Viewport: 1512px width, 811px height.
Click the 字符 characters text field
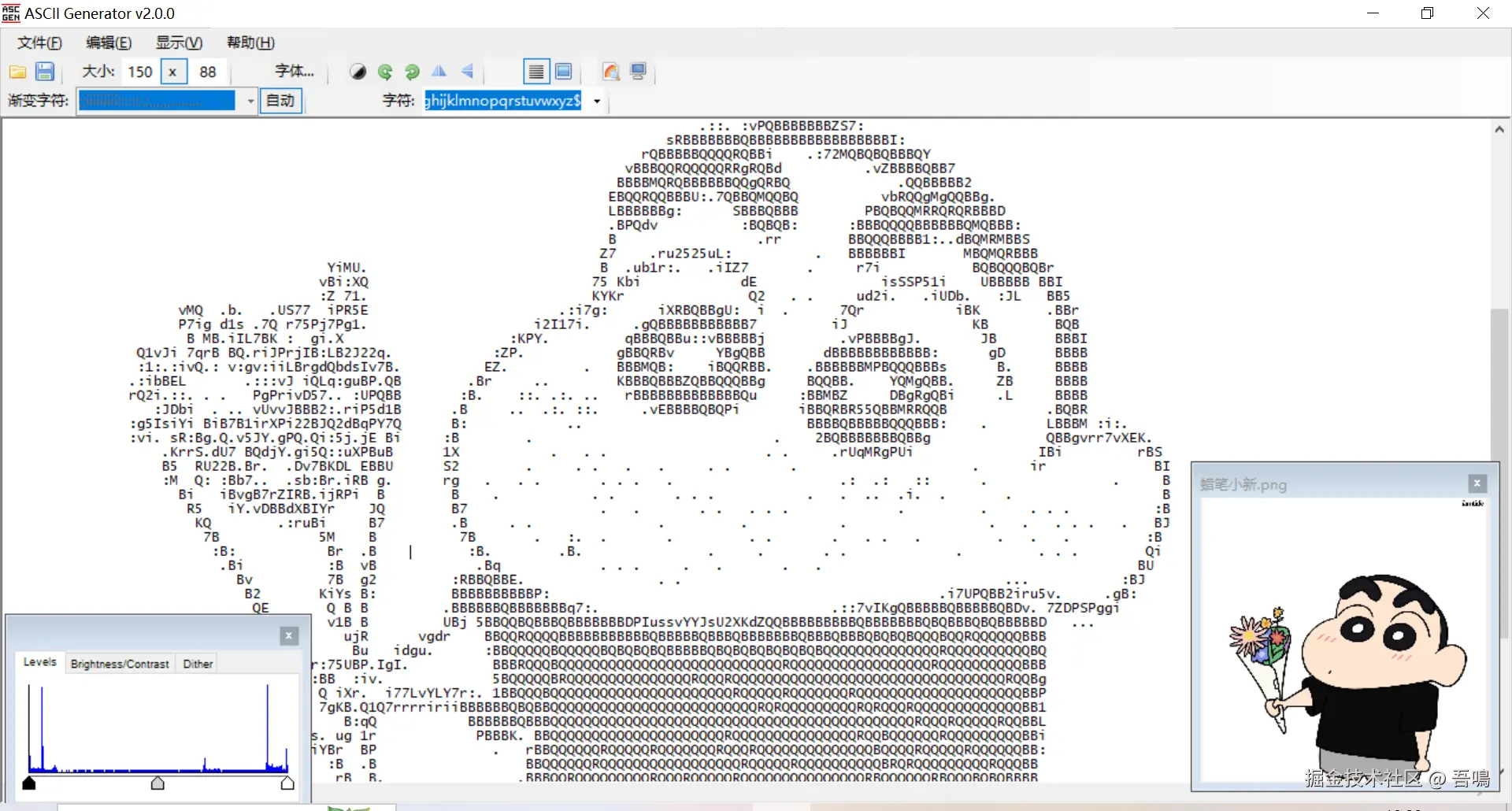click(x=503, y=101)
